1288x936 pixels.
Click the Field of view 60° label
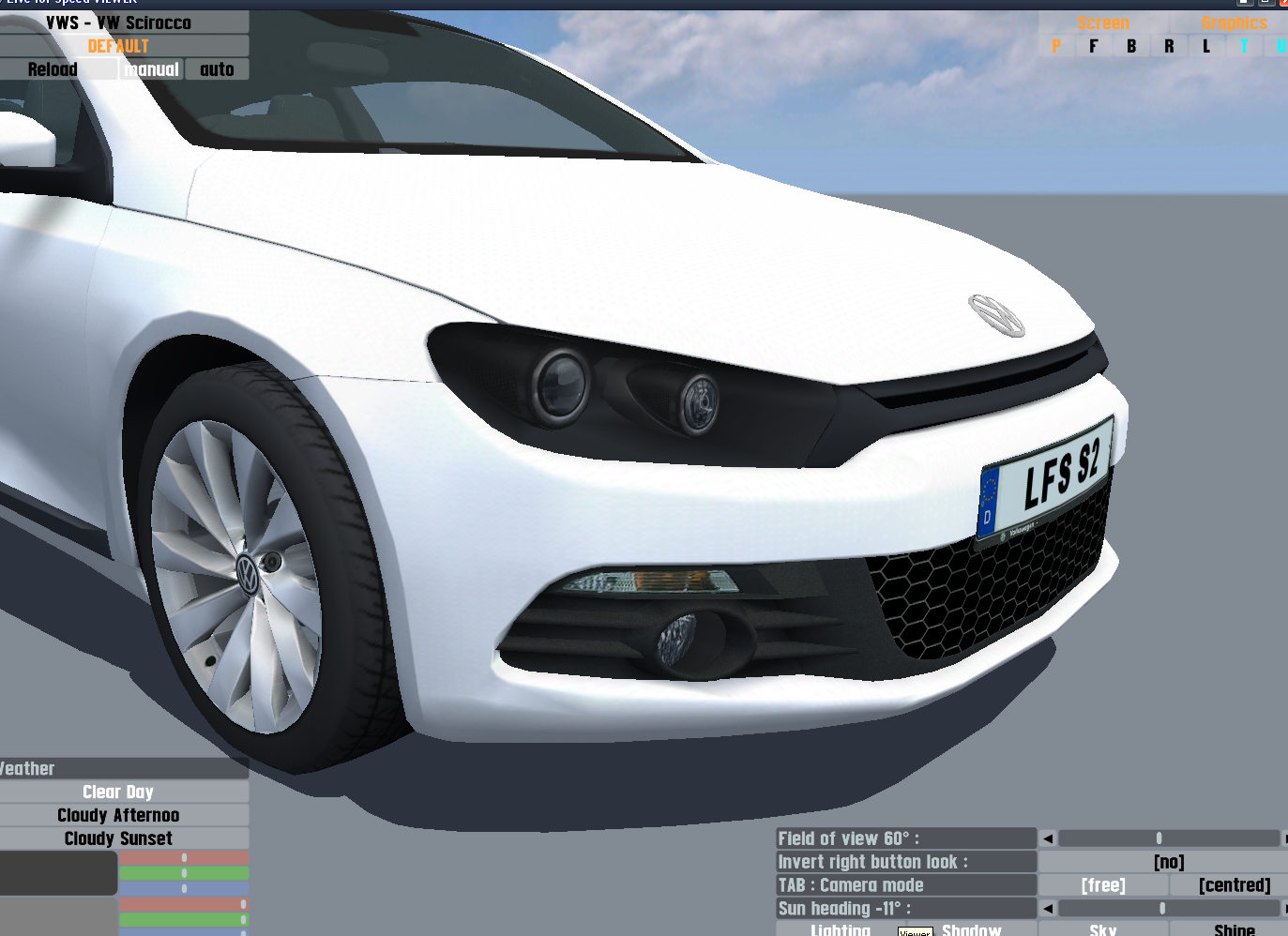pos(906,838)
